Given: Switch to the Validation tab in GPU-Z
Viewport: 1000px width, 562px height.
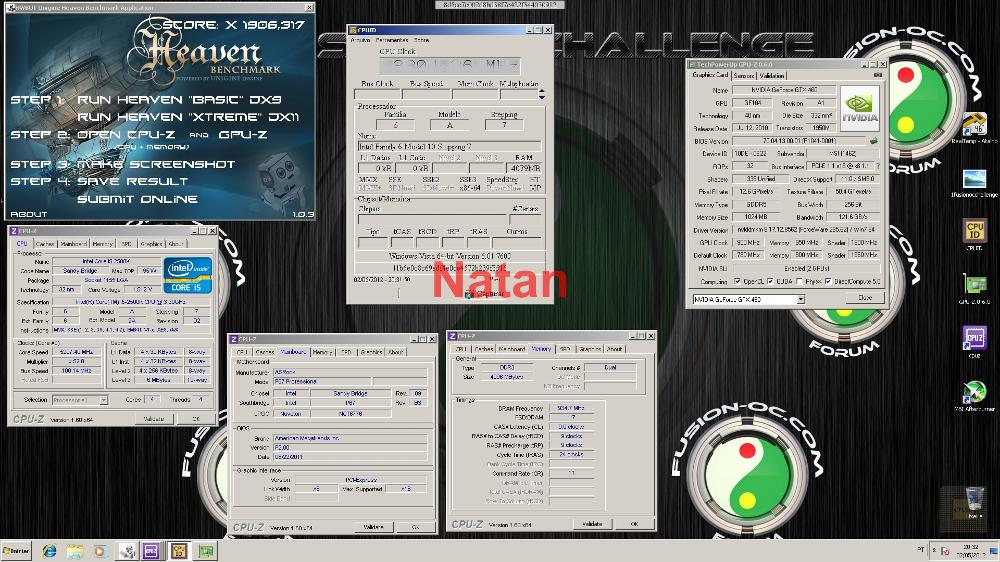Looking at the screenshot, I should click(772, 75).
